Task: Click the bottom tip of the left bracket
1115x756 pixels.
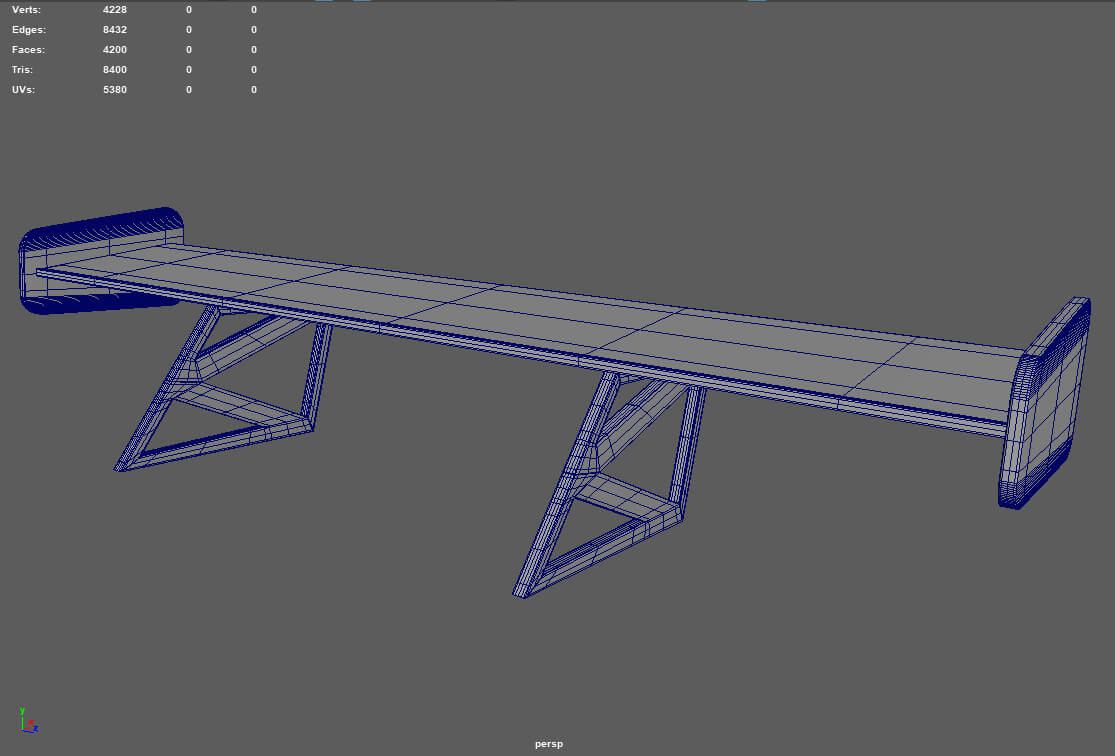Action: click(121, 466)
